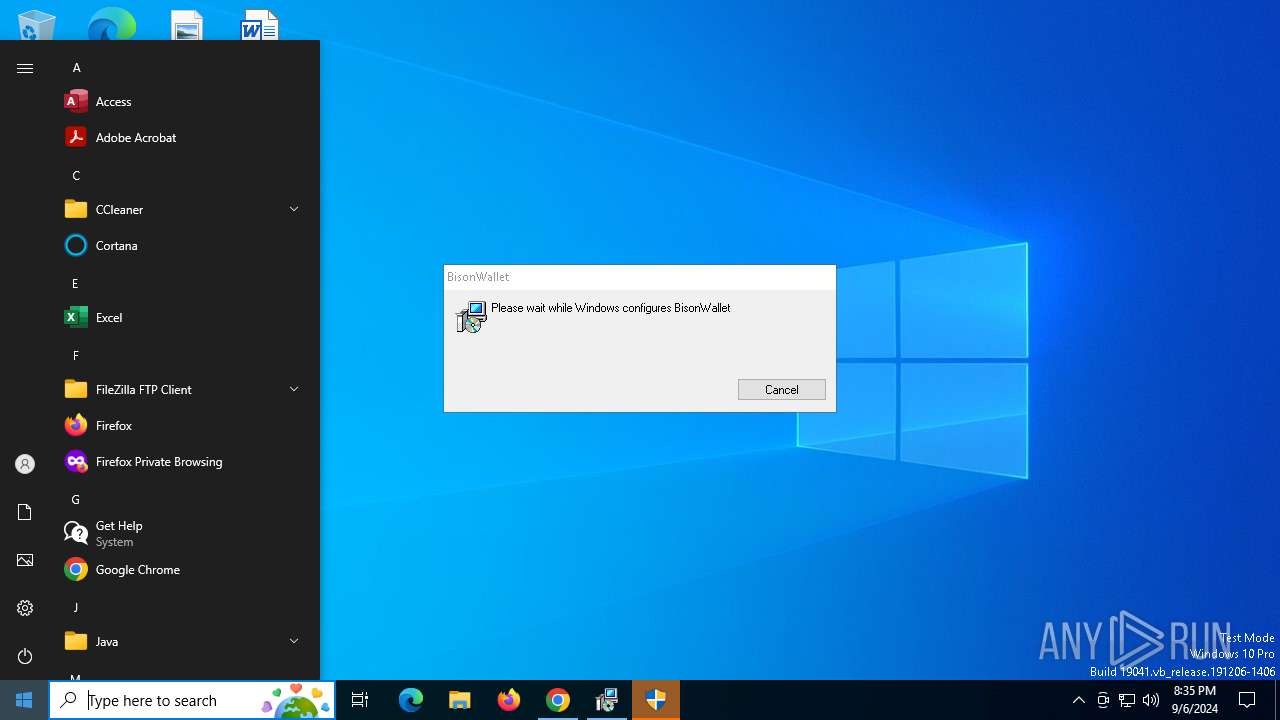Open Documents from the Start sidebar
This screenshot has width=1280, height=720.
[25, 512]
